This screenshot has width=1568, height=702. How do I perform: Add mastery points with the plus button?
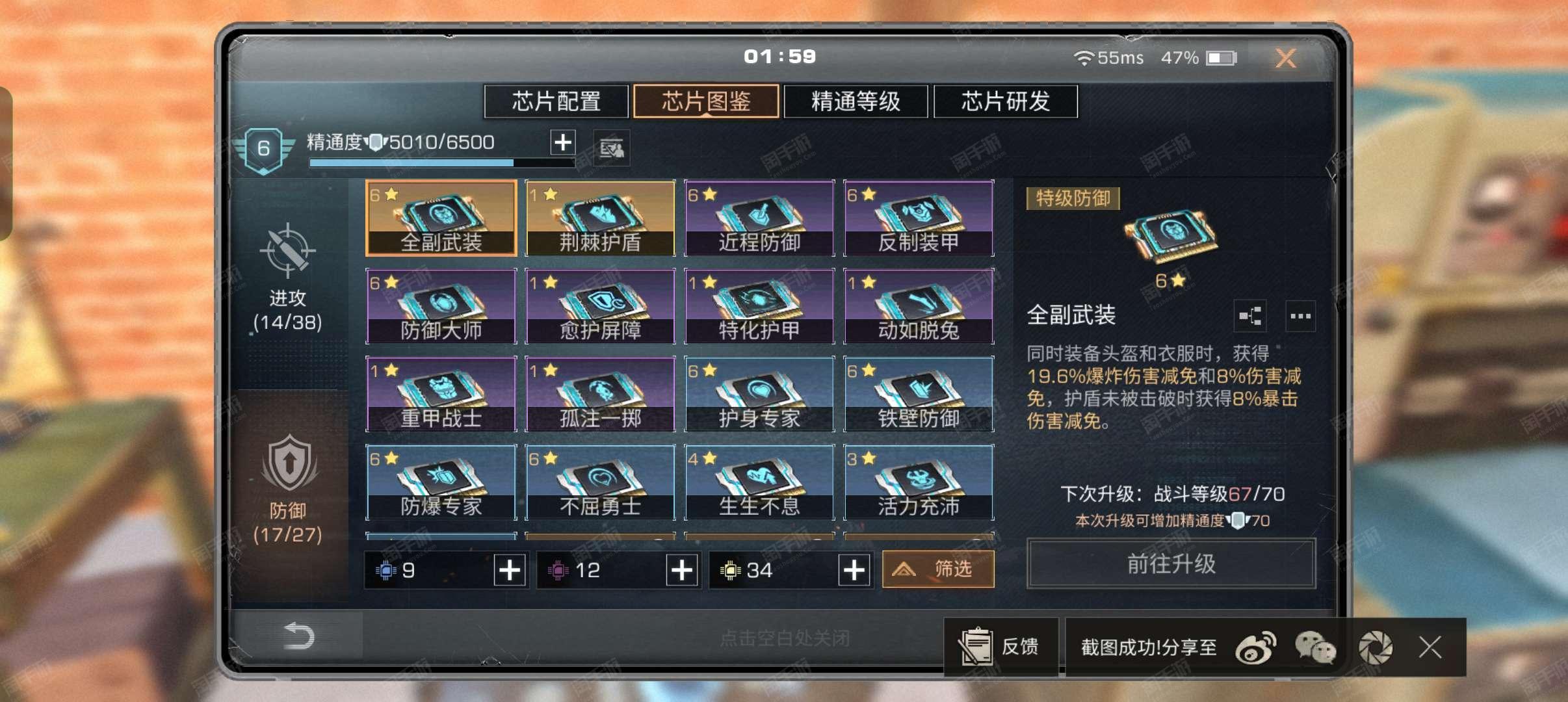[563, 142]
